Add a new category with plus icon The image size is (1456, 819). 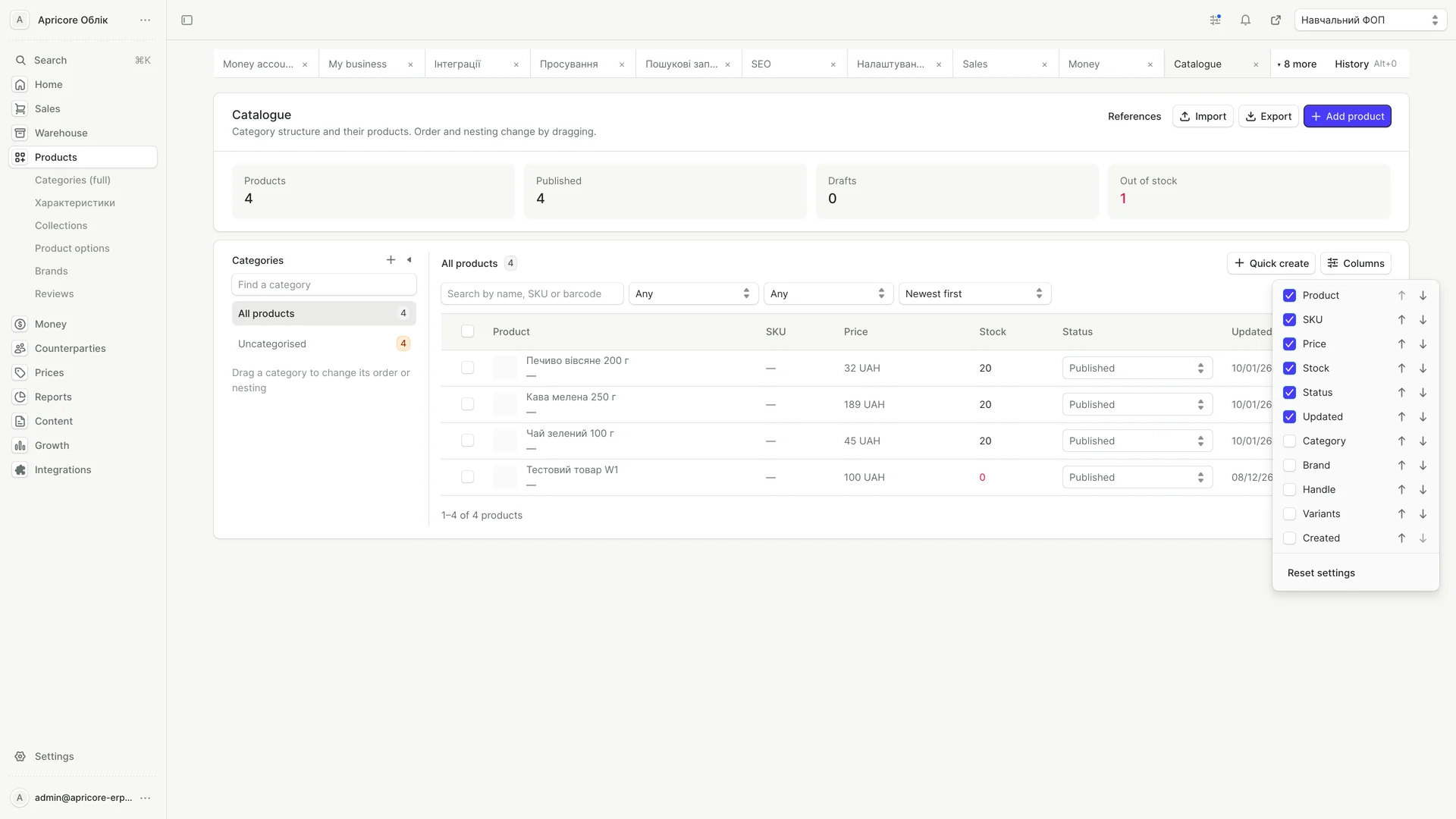[x=391, y=260]
